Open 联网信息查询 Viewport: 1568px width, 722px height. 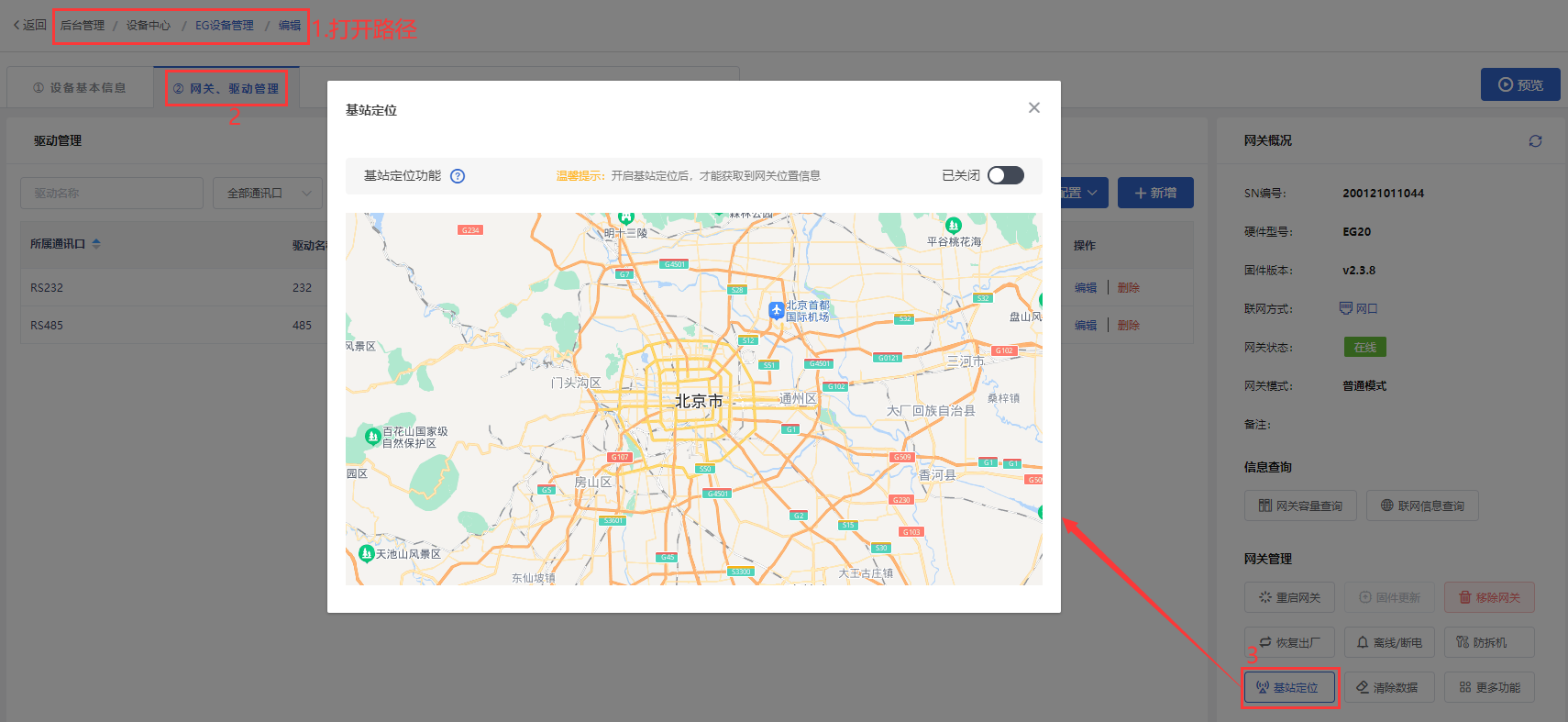tap(1422, 505)
